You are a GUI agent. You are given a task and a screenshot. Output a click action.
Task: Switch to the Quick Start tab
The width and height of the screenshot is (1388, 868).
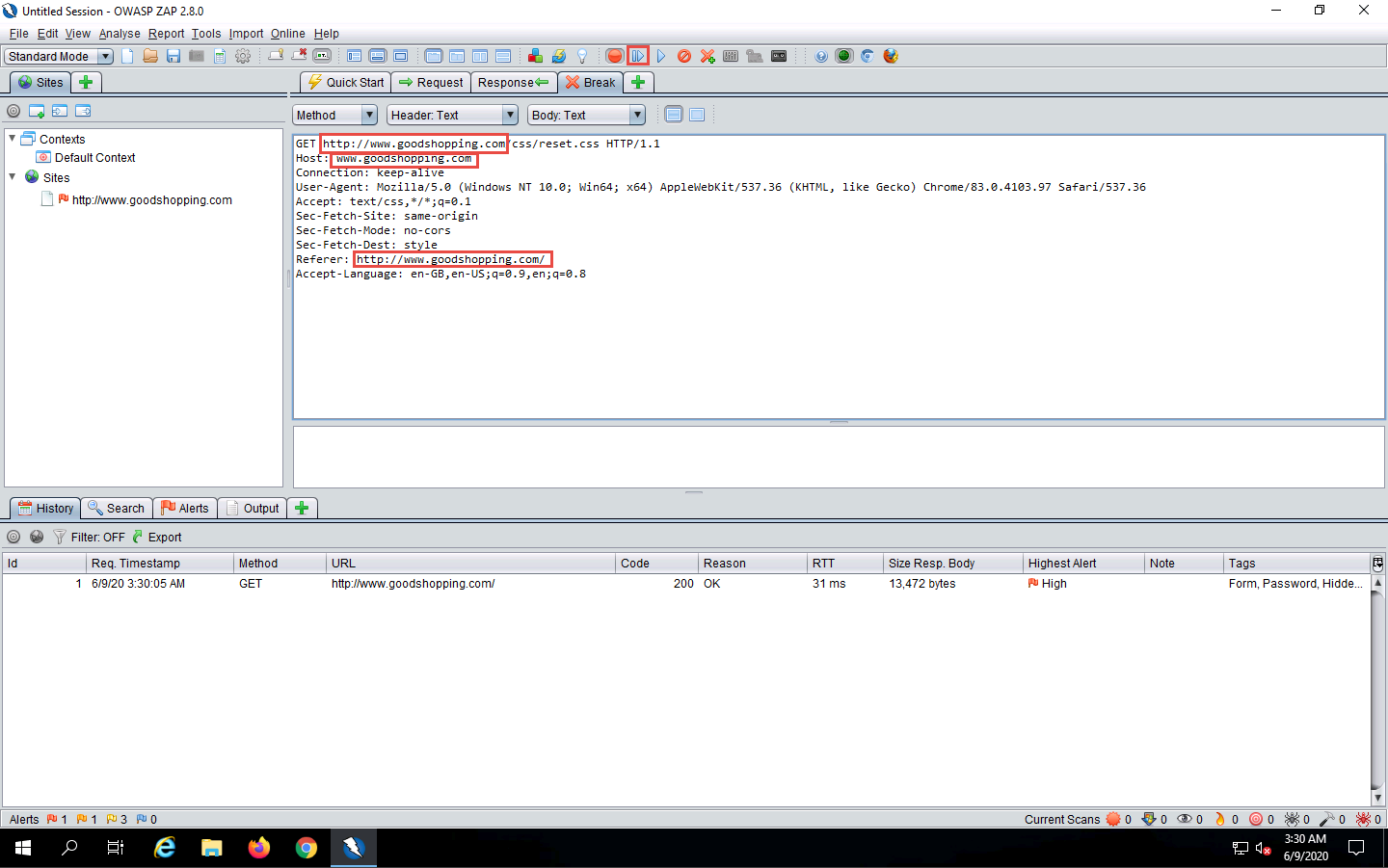click(346, 83)
